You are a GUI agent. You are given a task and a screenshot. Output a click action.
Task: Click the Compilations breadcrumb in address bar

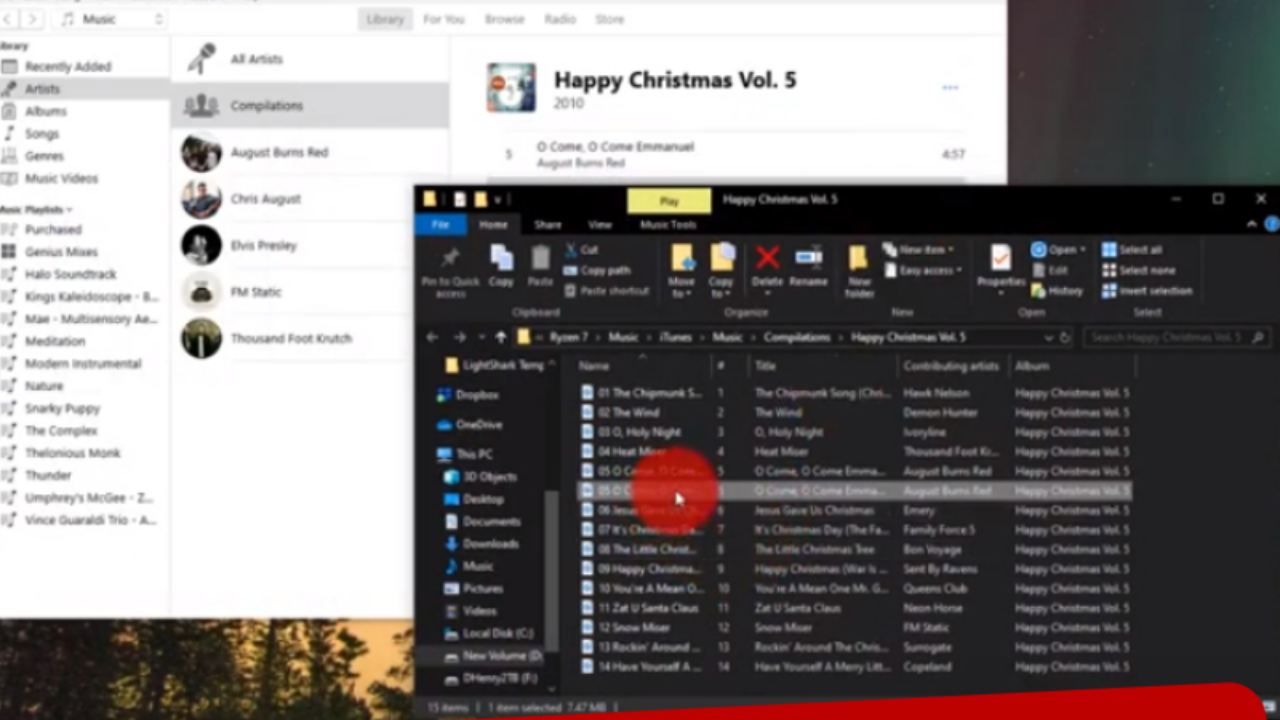[797, 337]
